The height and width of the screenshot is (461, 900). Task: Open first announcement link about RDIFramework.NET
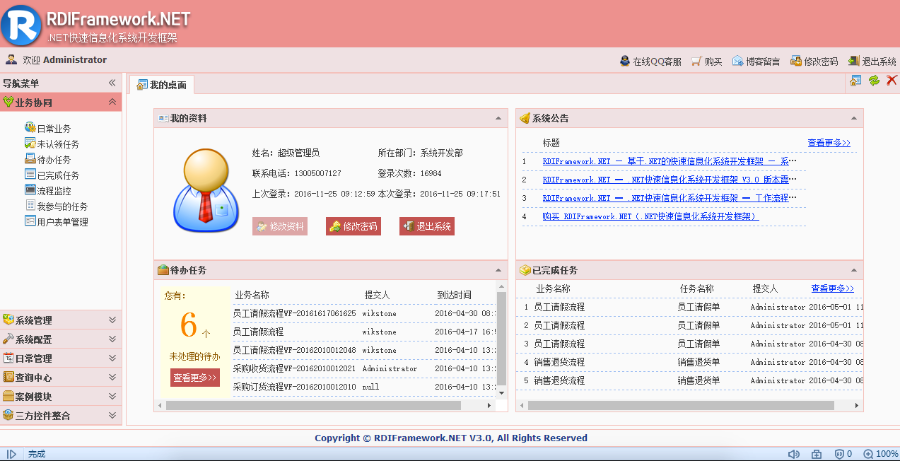click(x=670, y=161)
